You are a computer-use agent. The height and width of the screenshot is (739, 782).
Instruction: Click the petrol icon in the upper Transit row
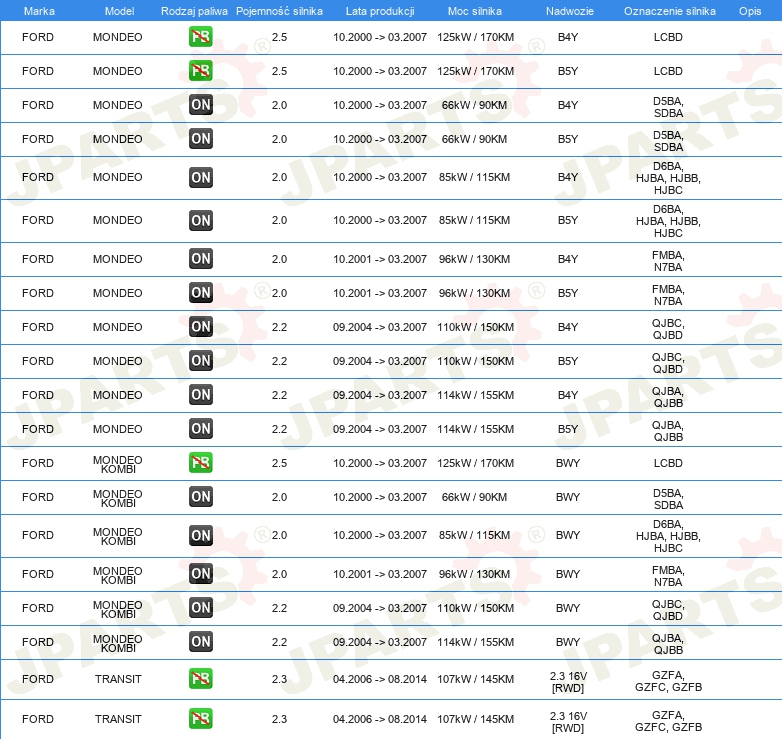tap(200, 679)
